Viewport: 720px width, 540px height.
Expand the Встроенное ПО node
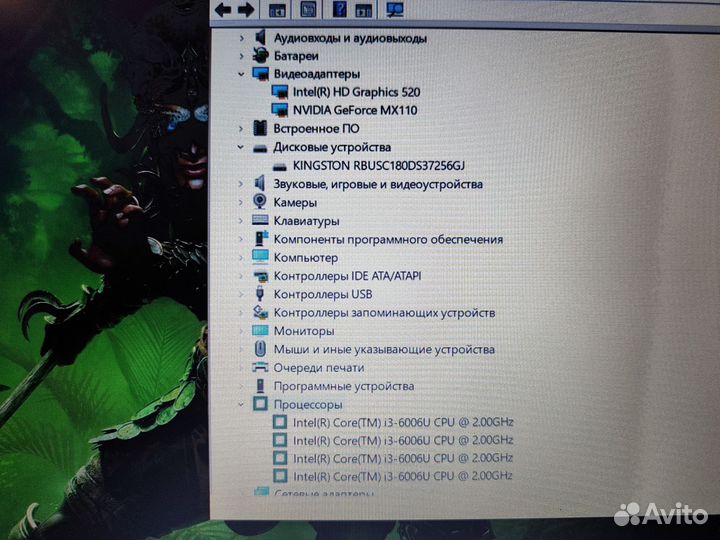241,129
